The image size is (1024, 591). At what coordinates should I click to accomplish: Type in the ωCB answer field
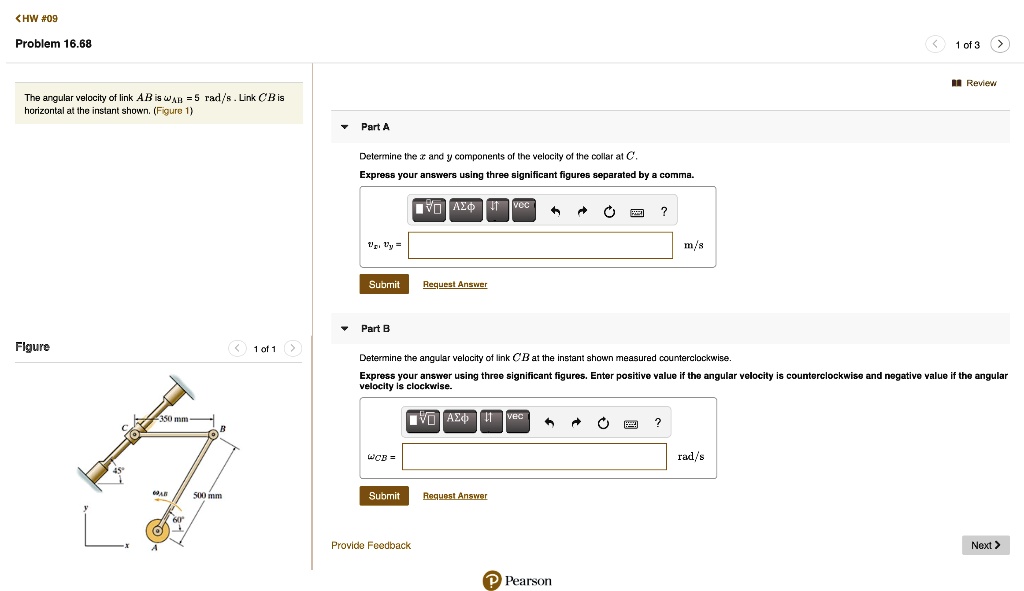534,456
